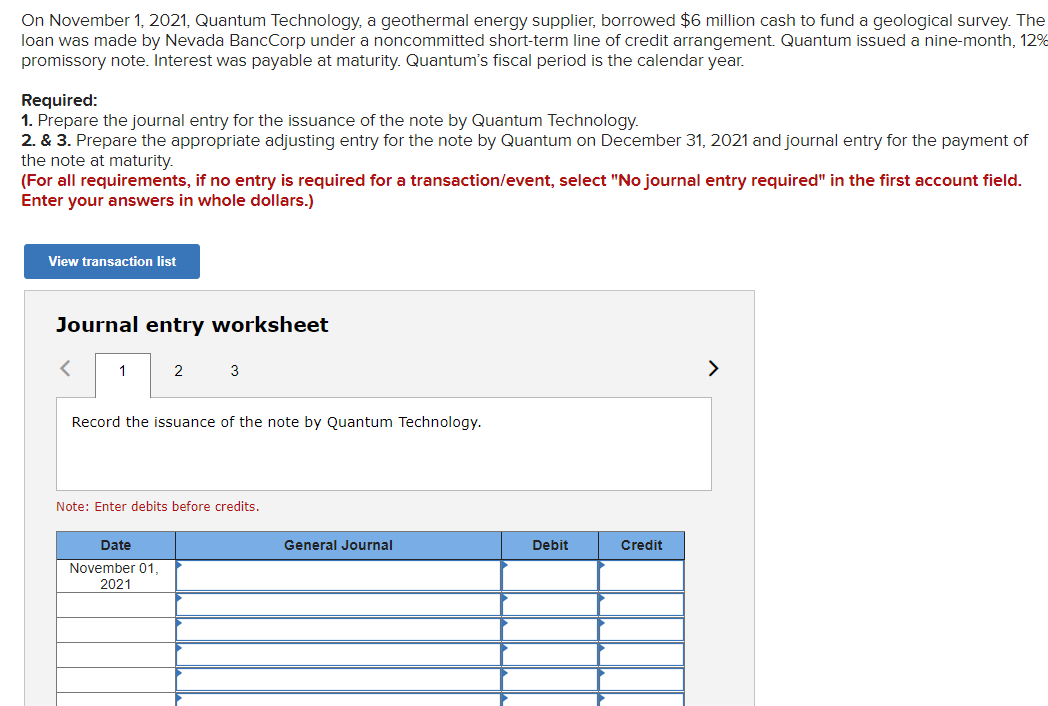This screenshot has height=706, width=1048.
Task: Click Credit field in third row
Action: pos(642,630)
